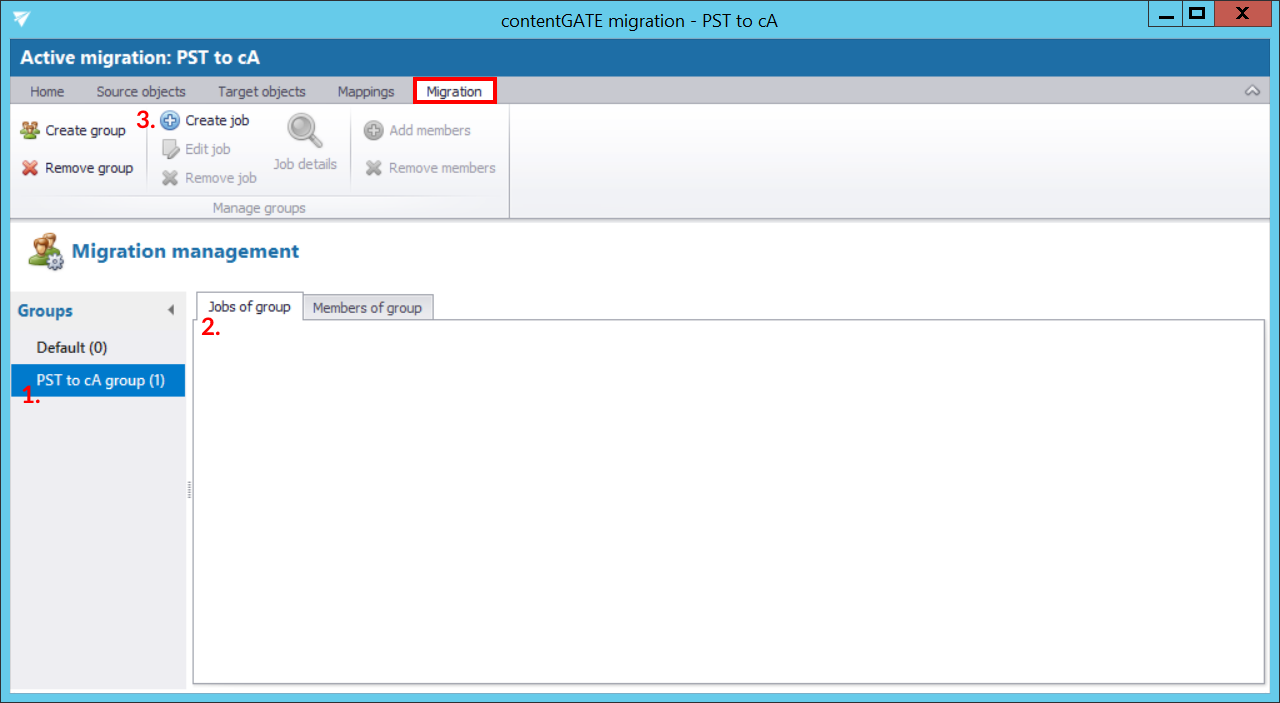Click the Remove group red X icon

(x=30, y=168)
